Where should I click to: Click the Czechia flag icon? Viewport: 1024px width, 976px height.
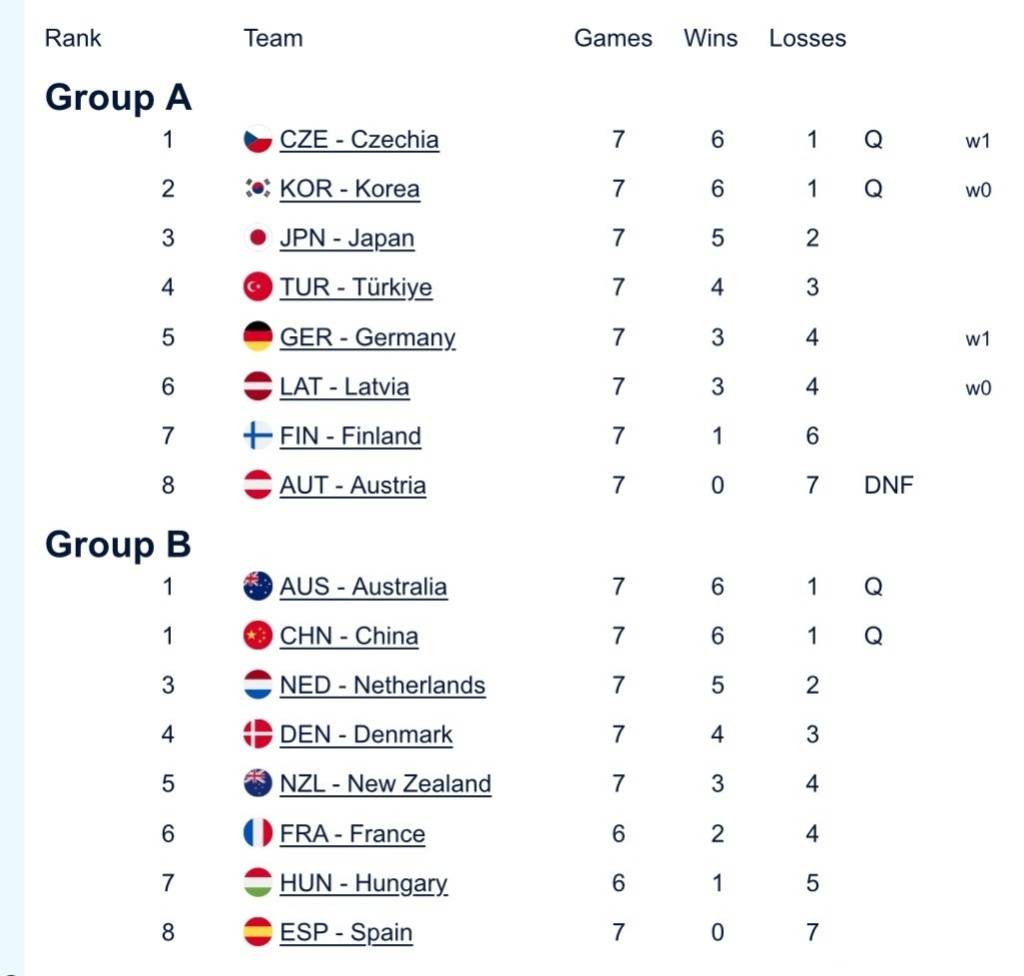tap(258, 139)
